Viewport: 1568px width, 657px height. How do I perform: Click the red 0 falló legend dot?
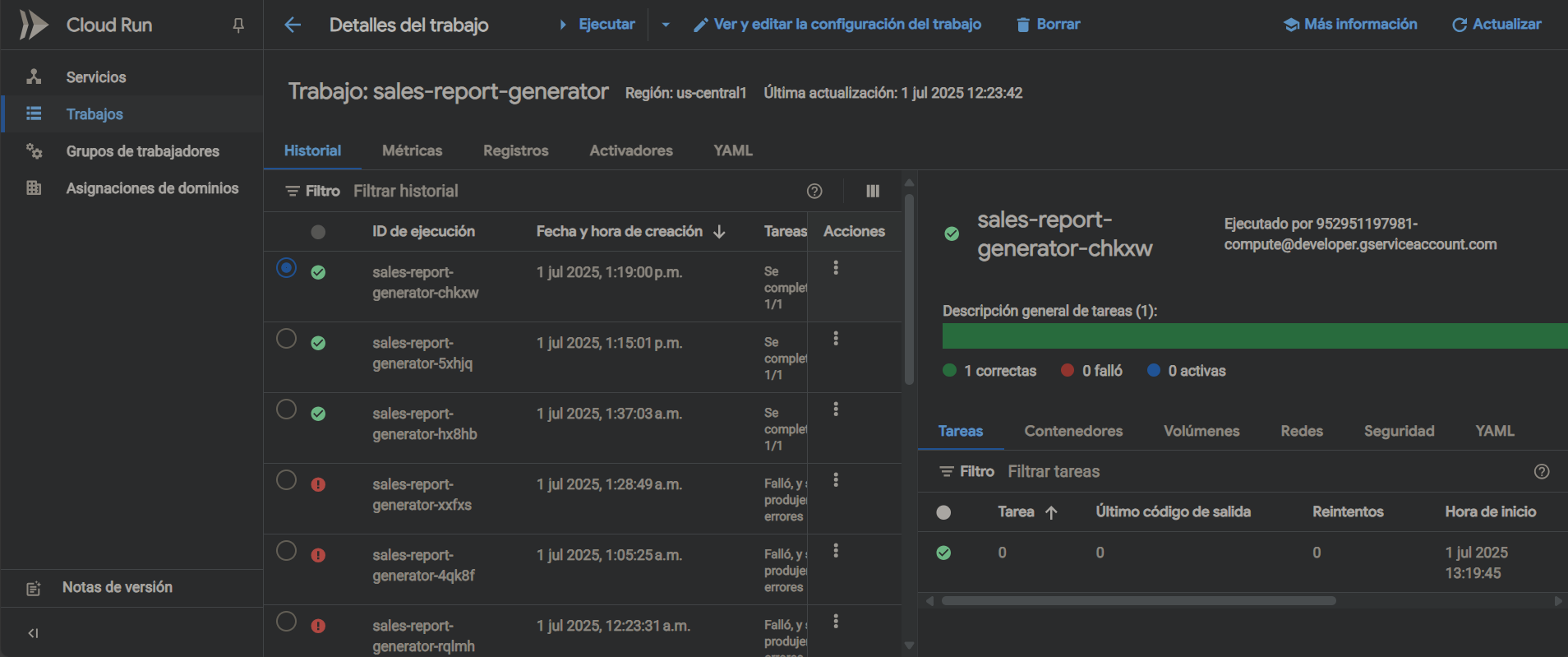coord(1068,371)
